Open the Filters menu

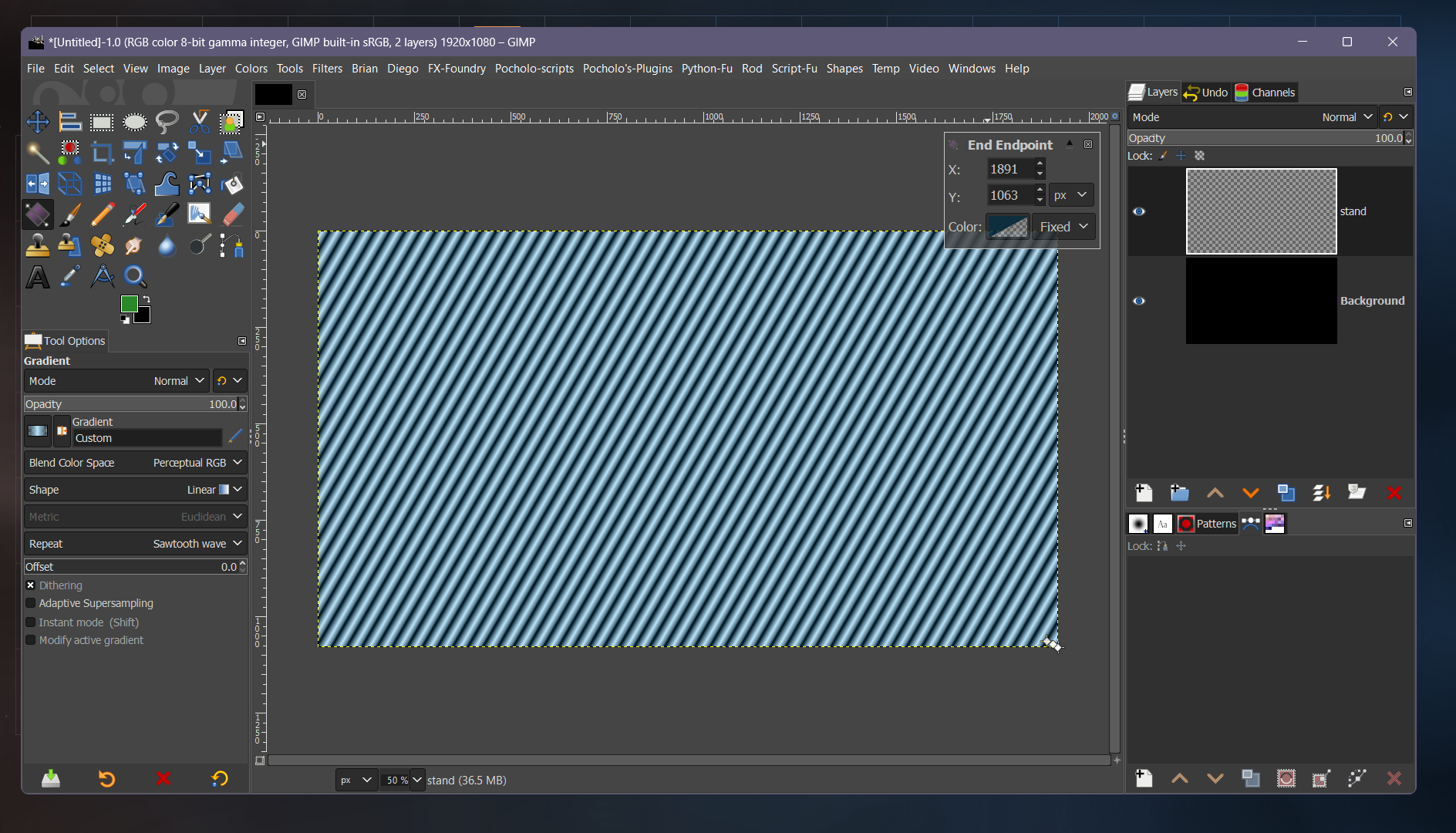[x=327, y=69]
